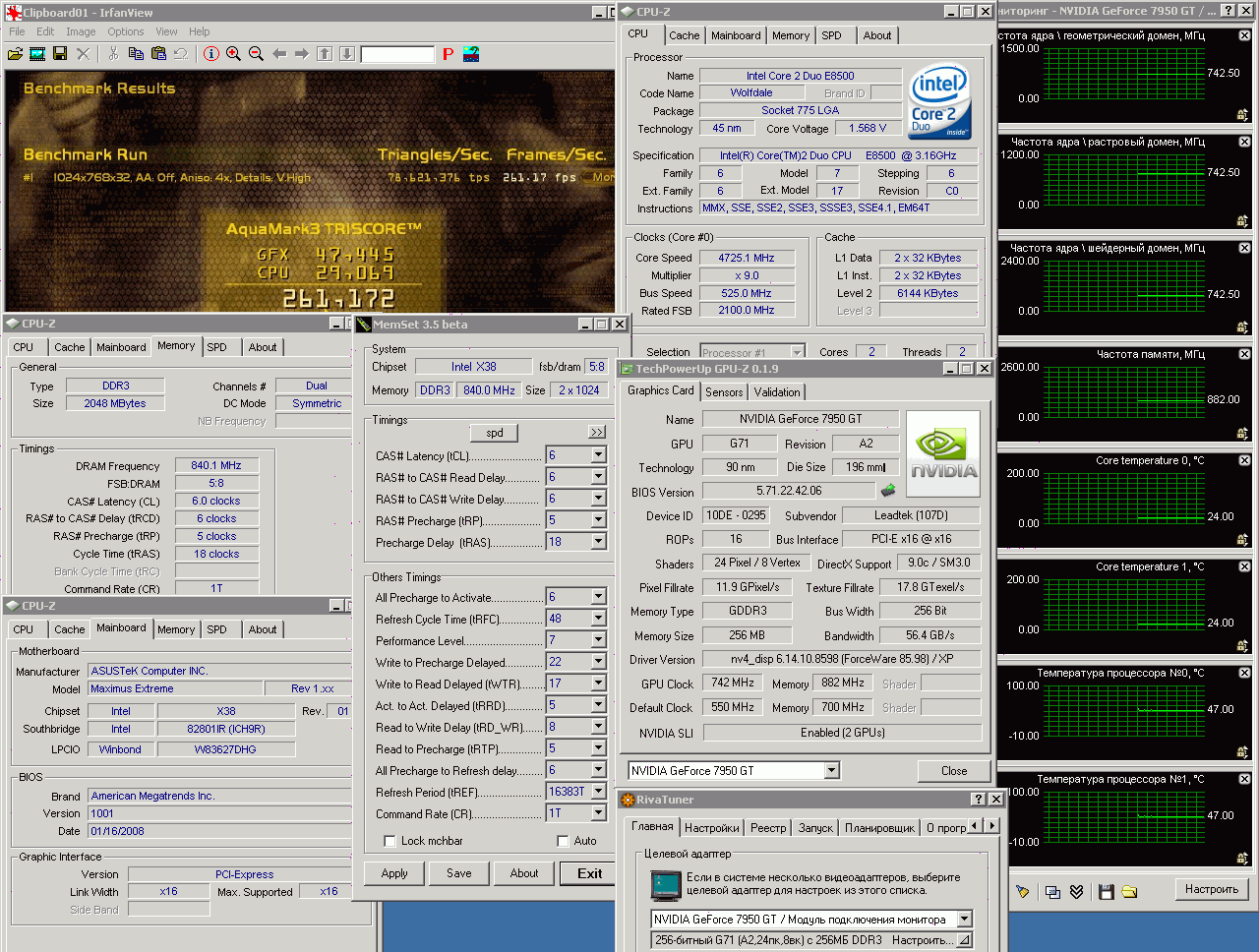Image resolution: width=1259 pixels, height=952 pixels.
Task: Click the Настроить button in monitoring window
Action: [1211, 889]
